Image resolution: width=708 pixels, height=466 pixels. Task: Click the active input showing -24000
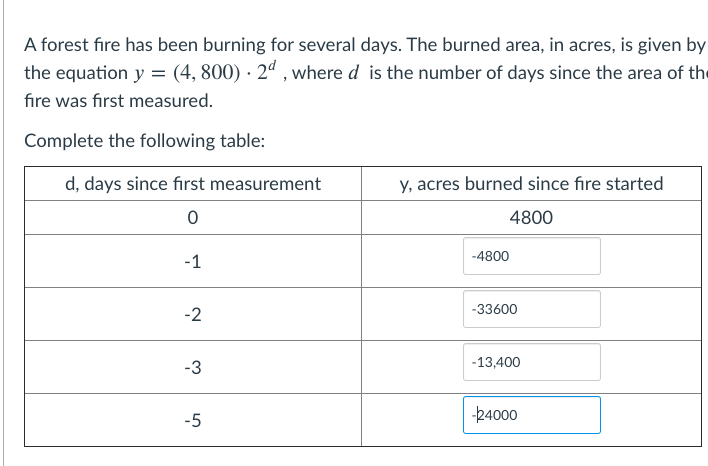(531, 415)
